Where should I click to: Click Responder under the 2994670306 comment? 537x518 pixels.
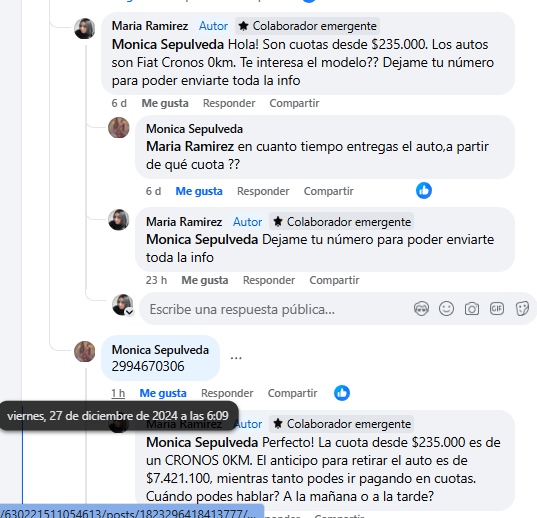coord(227,393)
